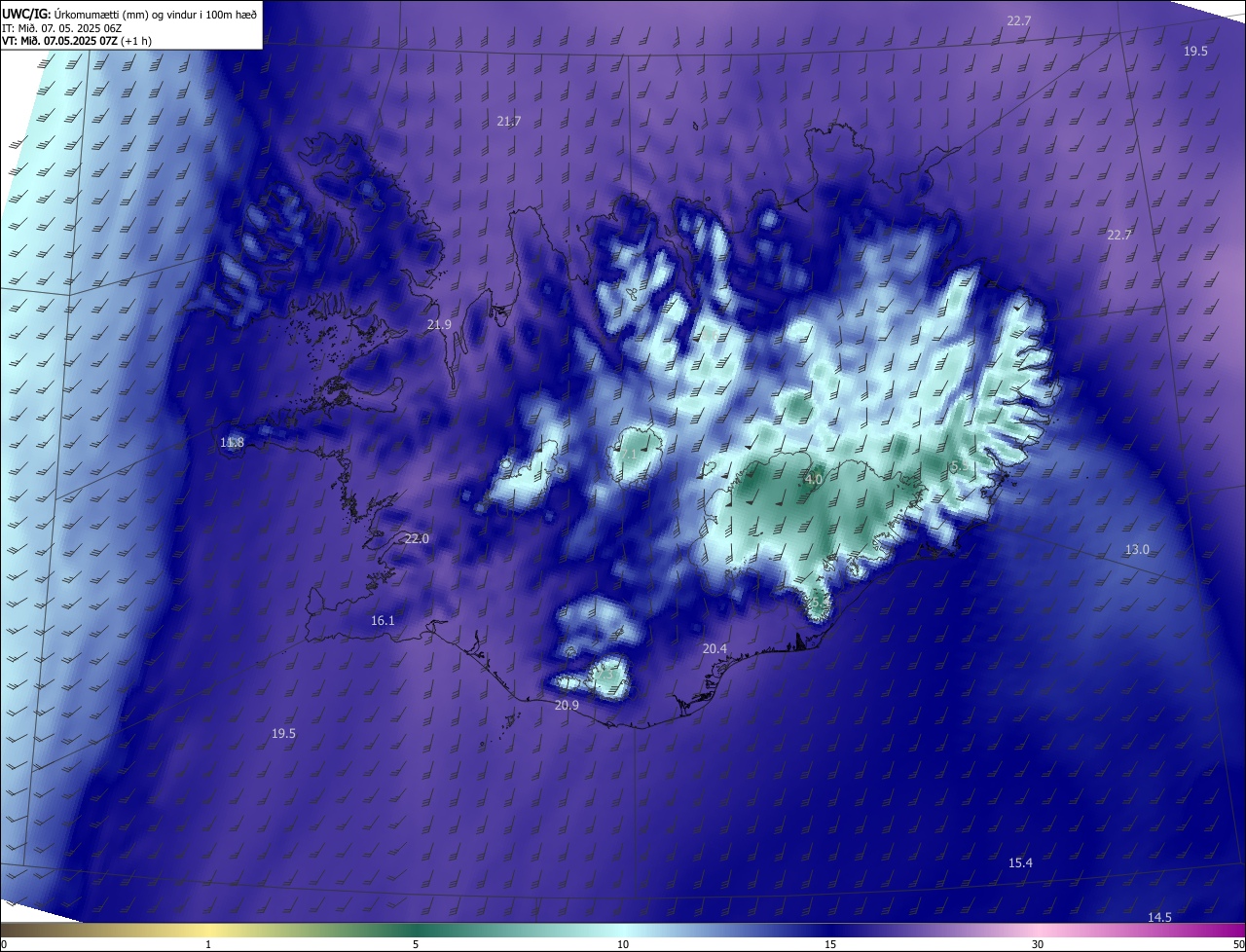Click the '13.0' value on the map
This screenshot has width=1246, height=952.
(1137, 550)
